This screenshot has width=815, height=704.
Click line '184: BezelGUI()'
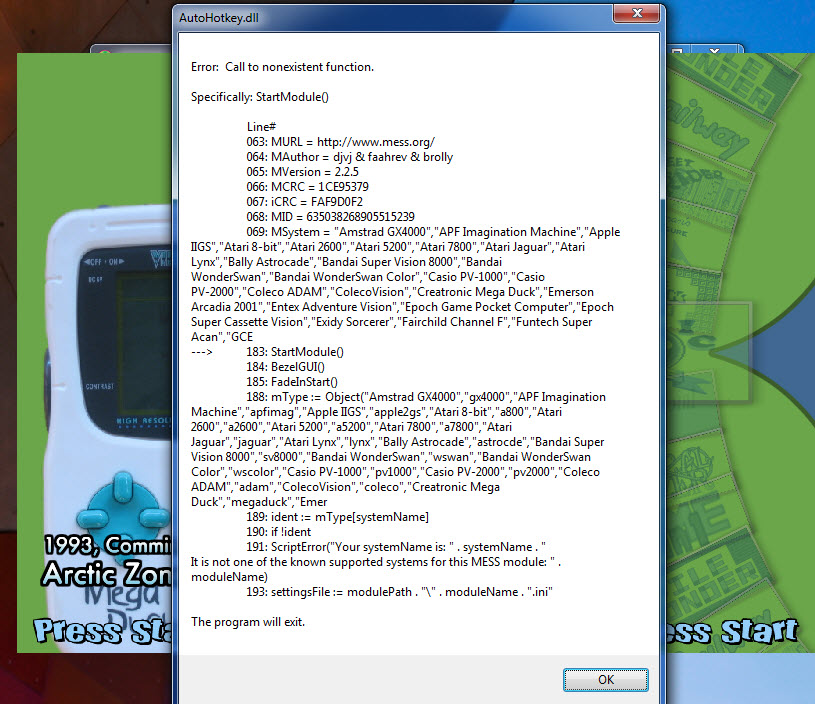click(285, 367)
